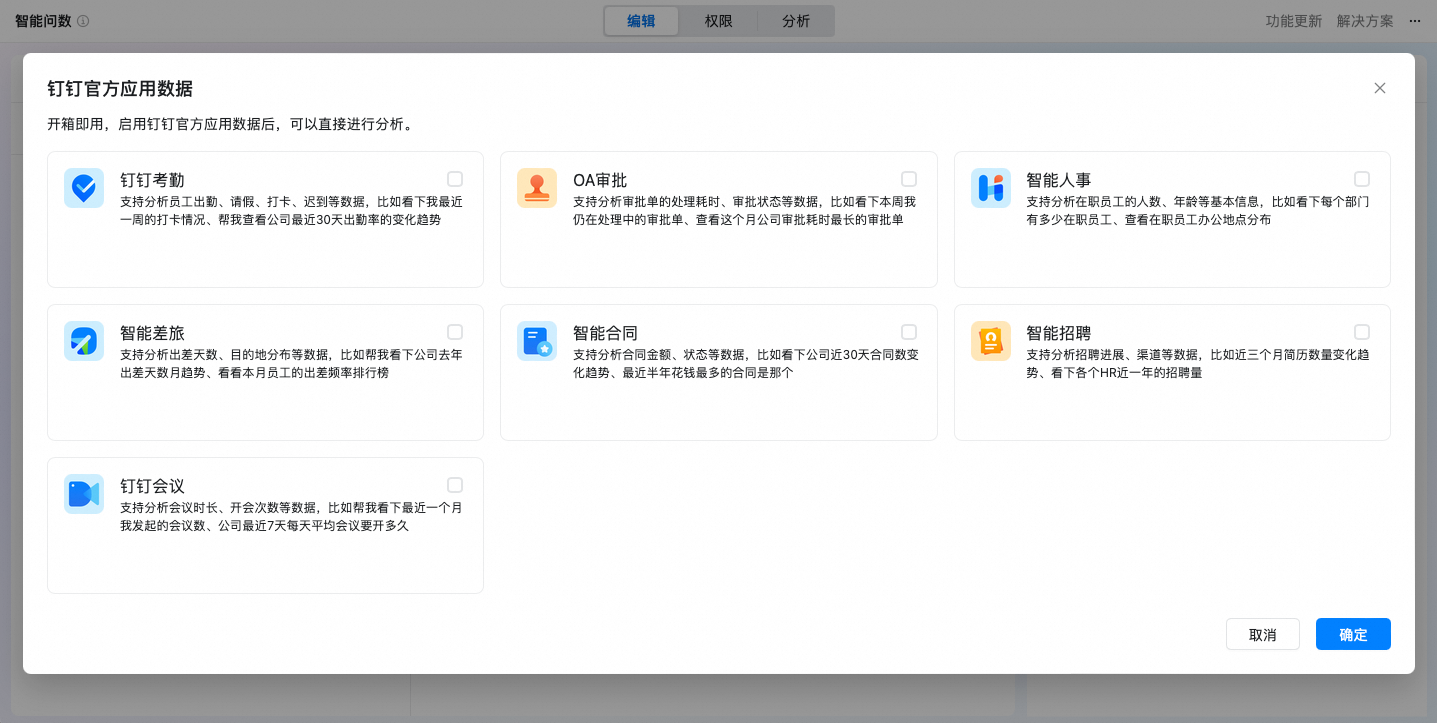Click the 智能人事 card title
Screen dimensions: 1437x723
(x=1059, y=181)
